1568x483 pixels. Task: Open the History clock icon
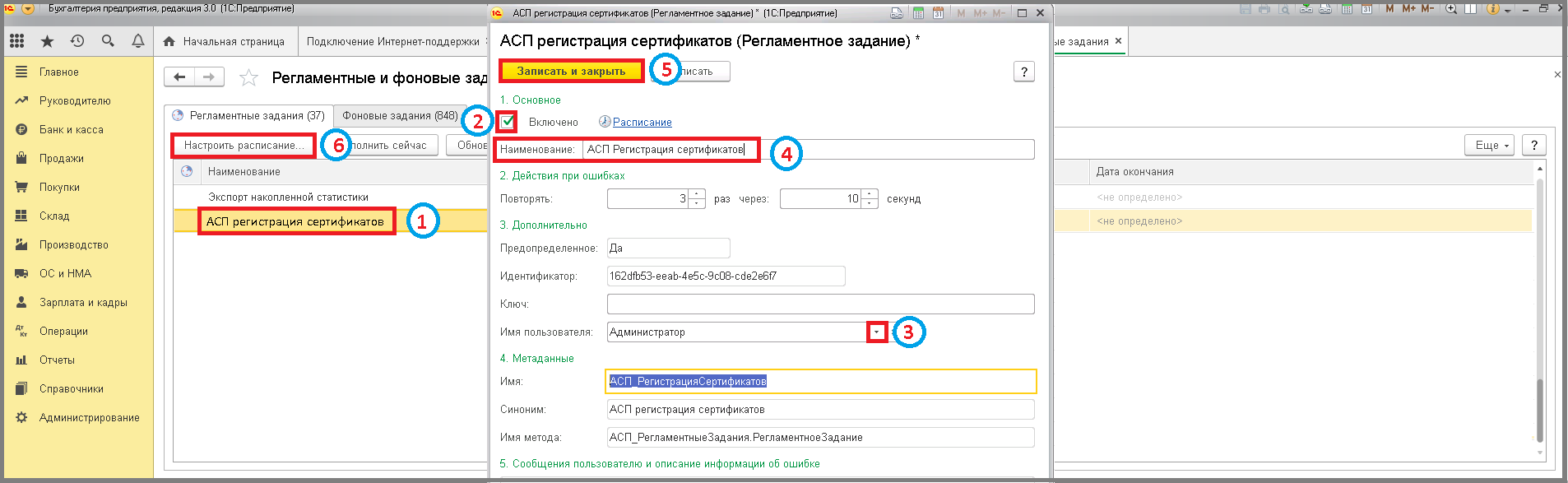[x=77, y=41]
